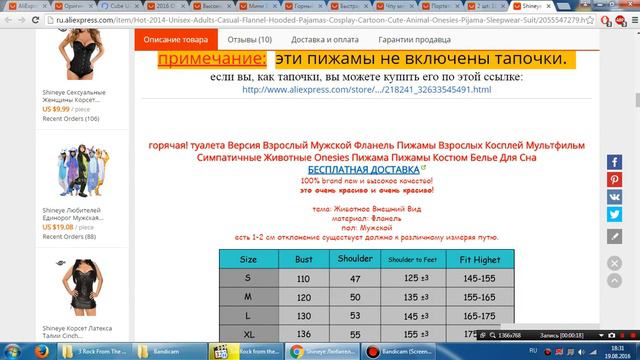Viewport: 640px width, 360px height.
Task: Click the size 'M' row cell
Action: 248,297
